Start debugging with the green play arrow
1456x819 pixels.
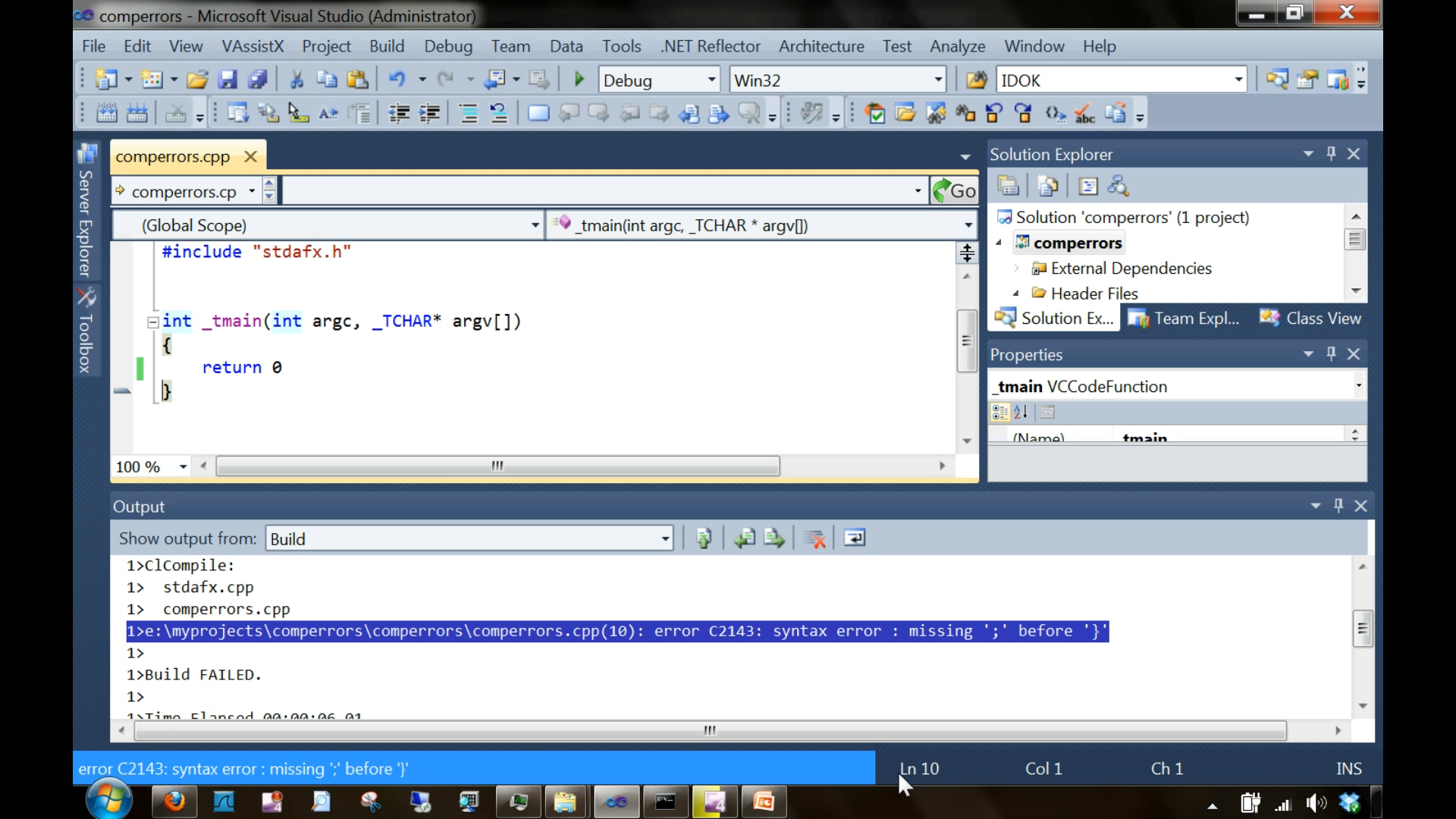578,79
